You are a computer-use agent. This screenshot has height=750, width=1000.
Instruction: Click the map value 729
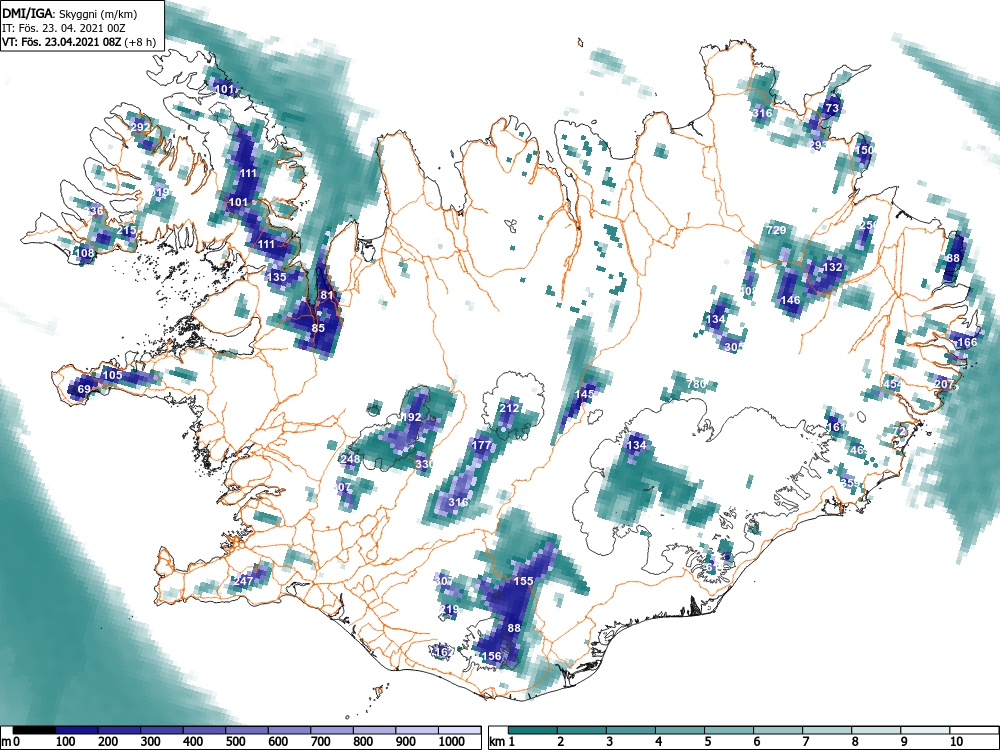[776, 230]
